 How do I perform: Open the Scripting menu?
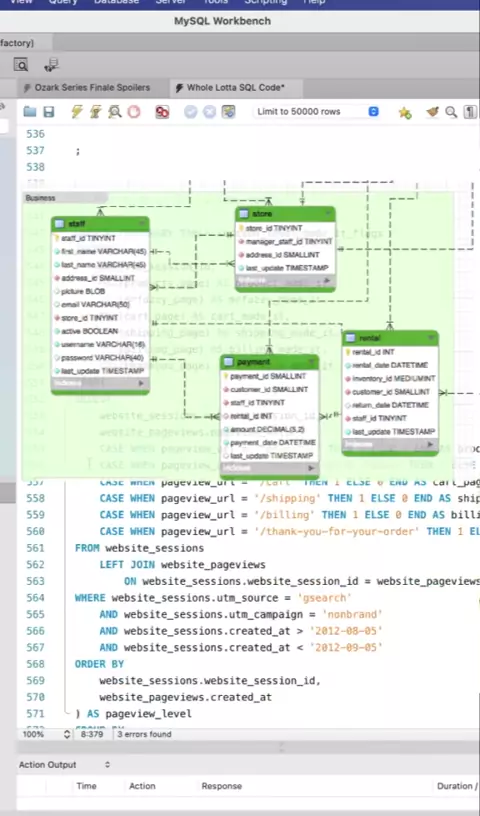pos(266,2)
